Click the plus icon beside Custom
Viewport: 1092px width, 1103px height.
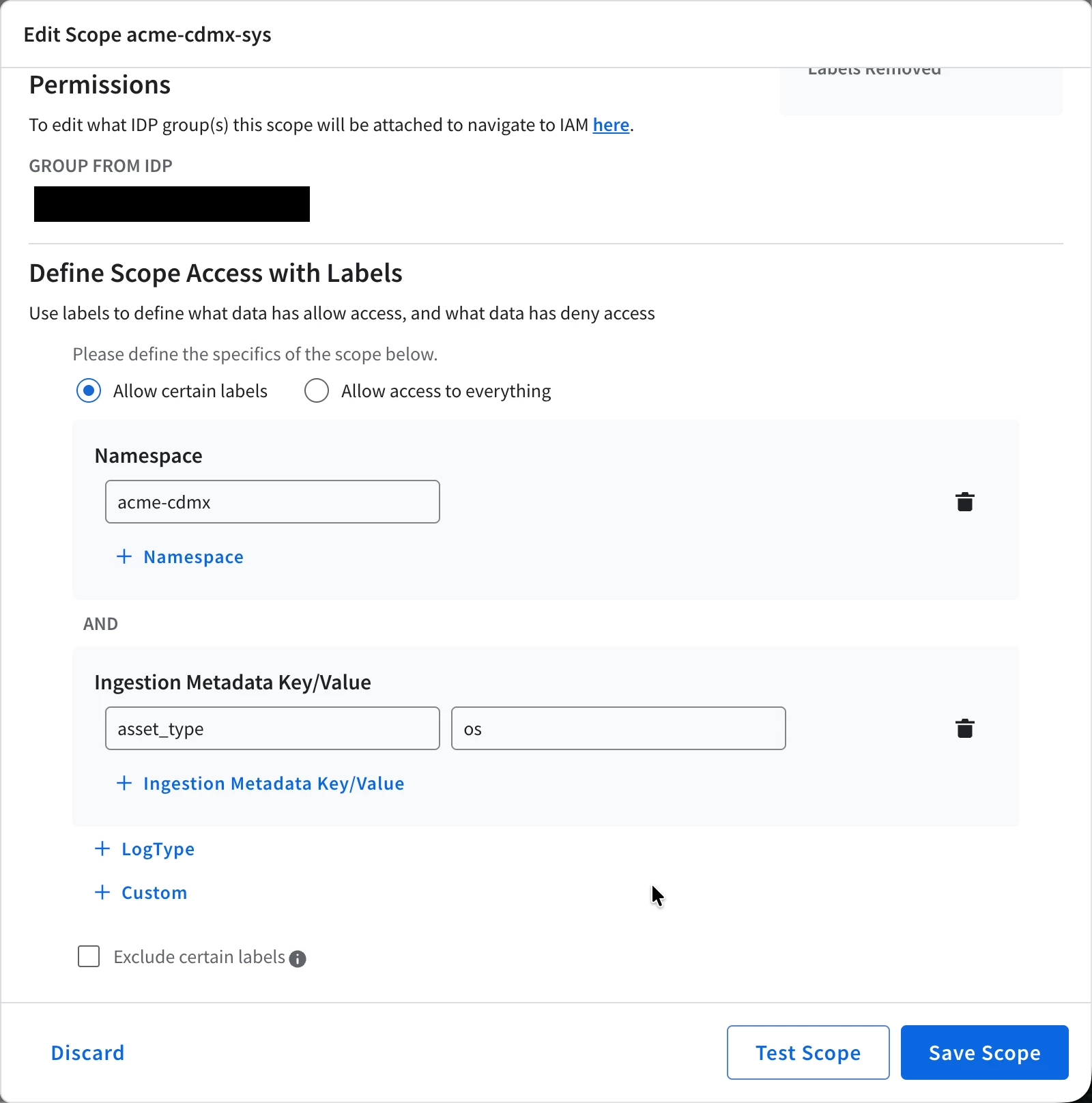[x=102, y=892]
